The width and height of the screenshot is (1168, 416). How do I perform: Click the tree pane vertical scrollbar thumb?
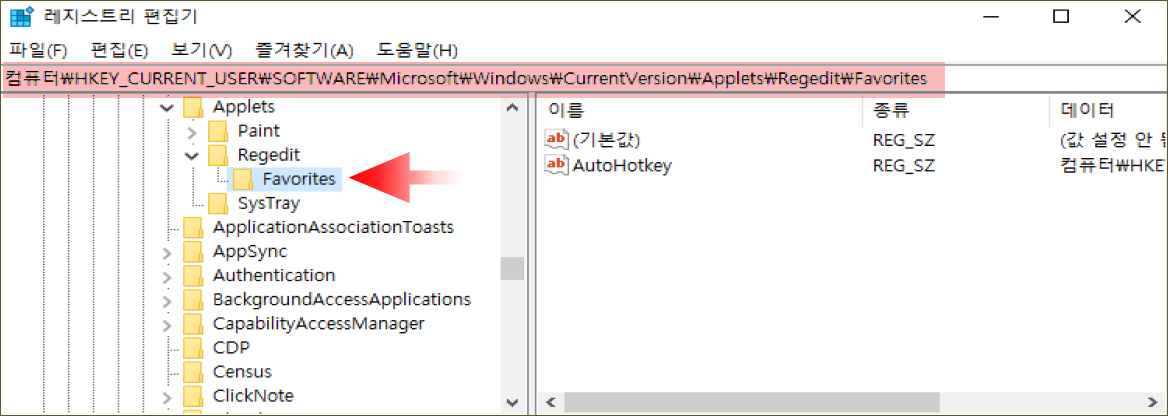[511, 268]
